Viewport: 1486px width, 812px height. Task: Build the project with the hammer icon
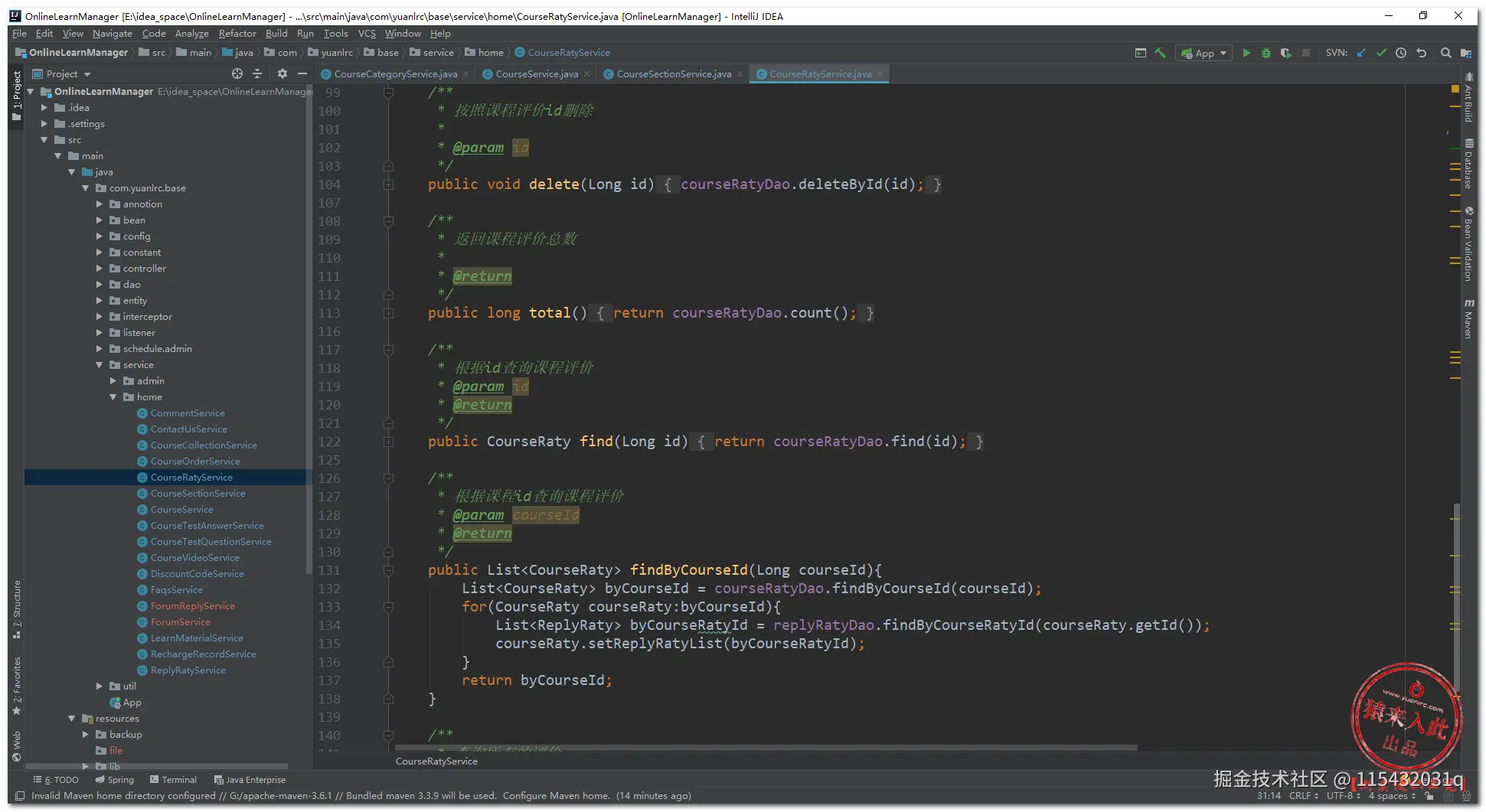coord(1161,53)
